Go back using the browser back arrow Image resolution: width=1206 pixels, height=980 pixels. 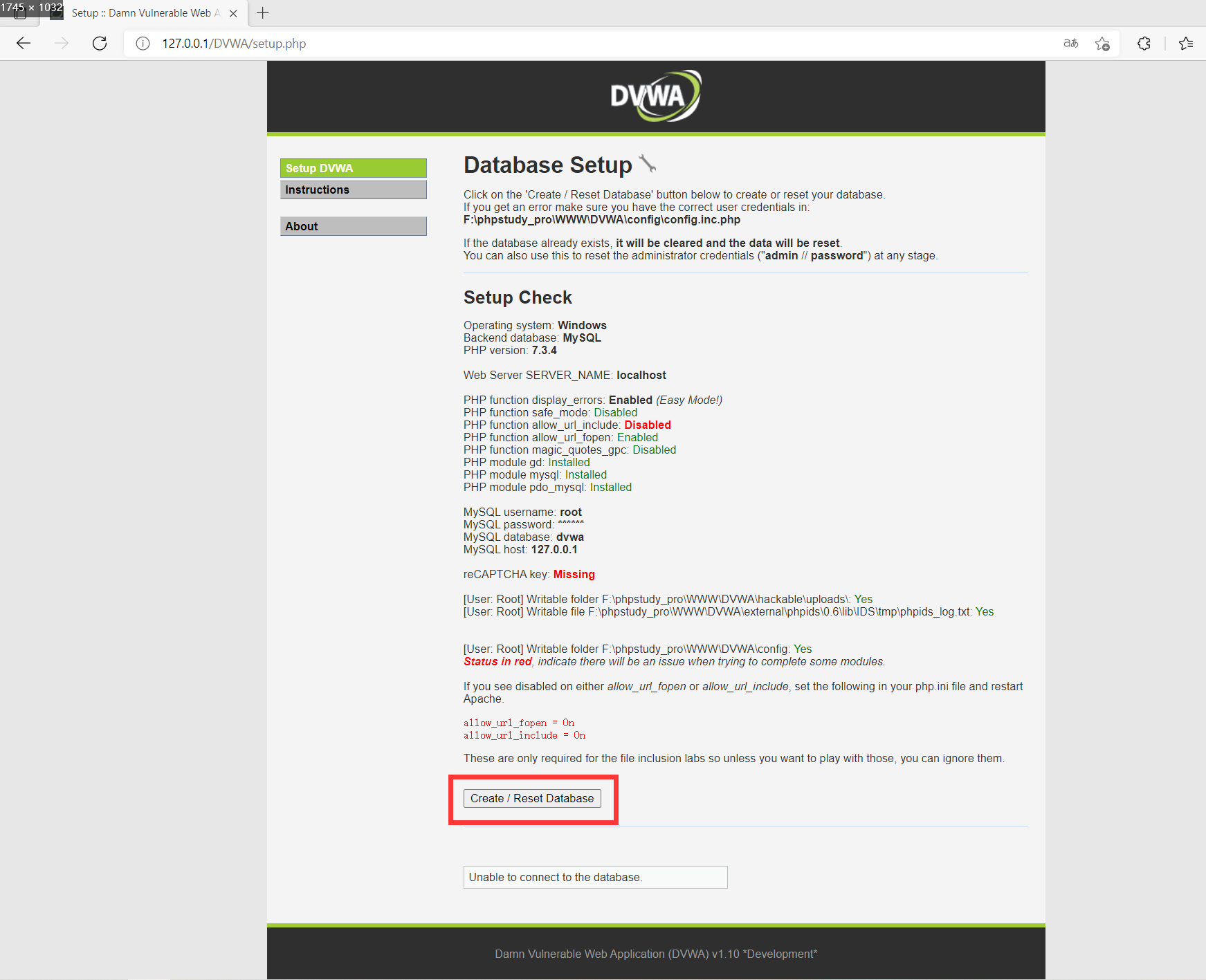click(x=24, y=44)
